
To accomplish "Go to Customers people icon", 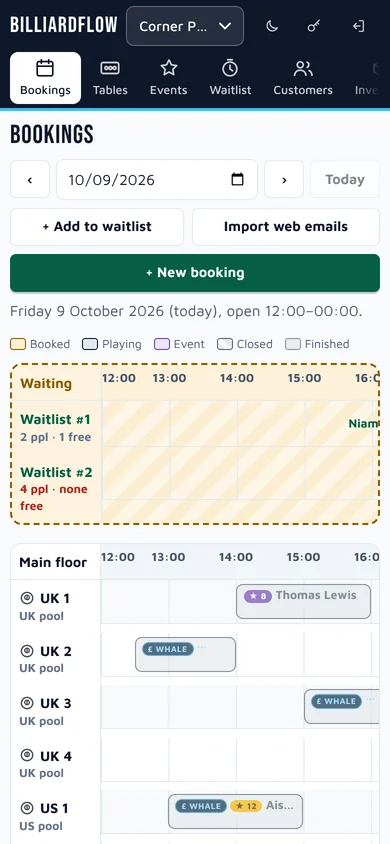I will click(303, 78).
